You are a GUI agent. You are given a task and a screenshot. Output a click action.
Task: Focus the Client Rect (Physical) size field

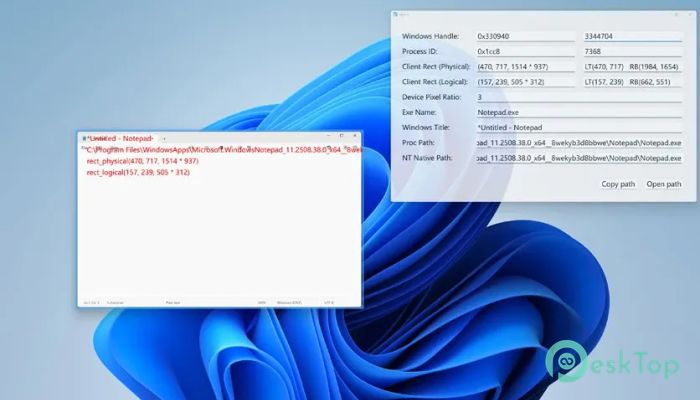coord(525,67)
